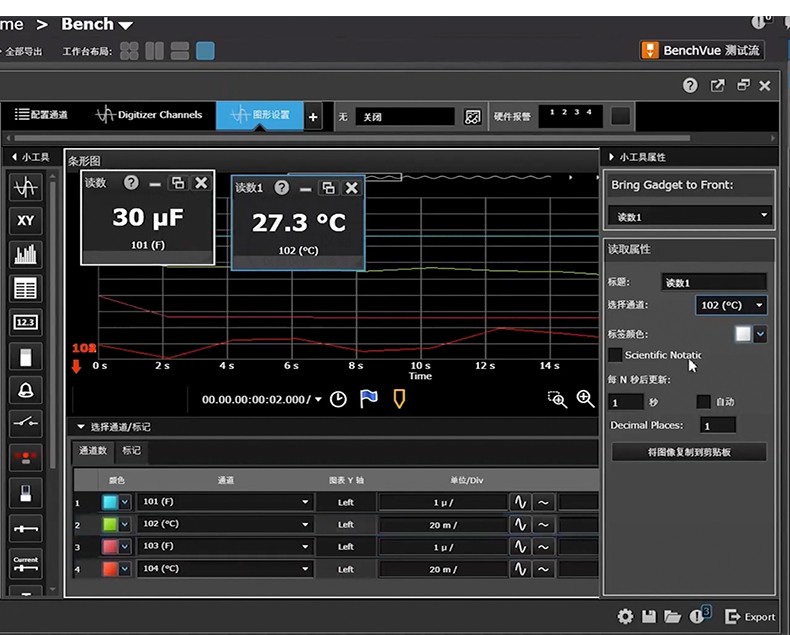Click the clock time icon below chart

coord(339,399)
